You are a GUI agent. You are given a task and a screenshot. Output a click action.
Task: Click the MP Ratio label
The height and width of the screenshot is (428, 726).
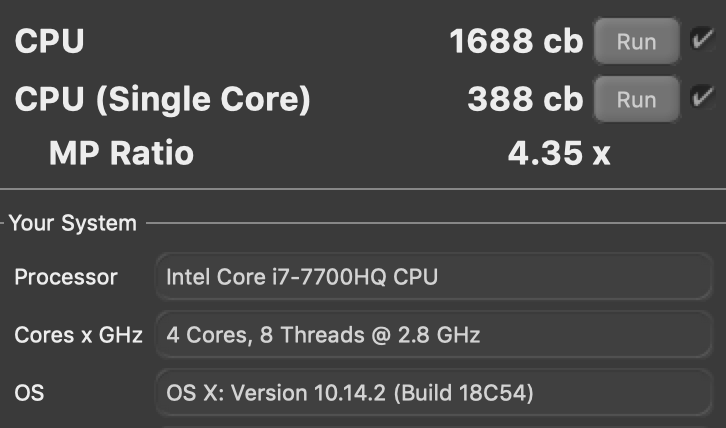pyautogui.click(x=121, y=153)
